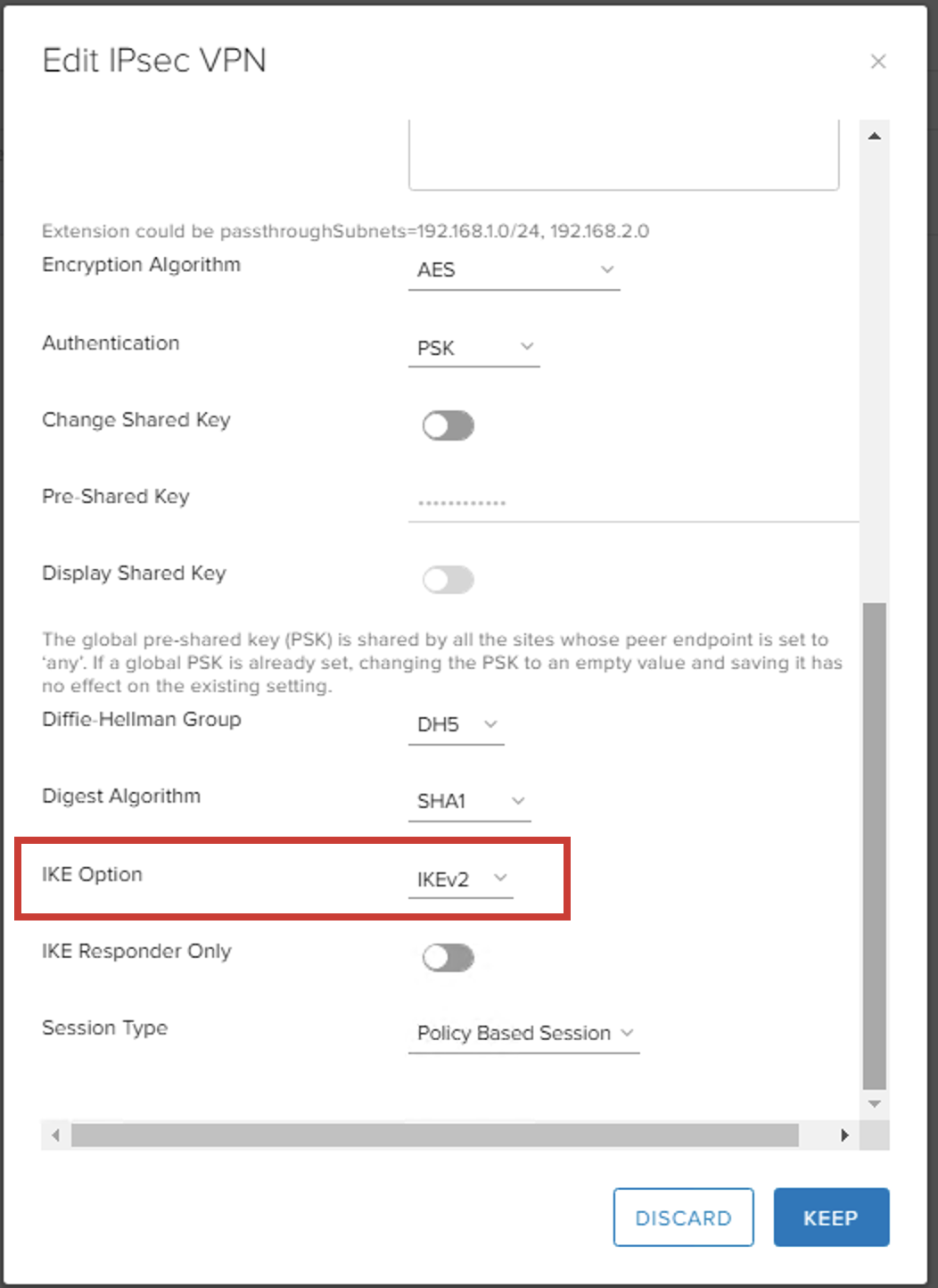Open the Diffie-Hellman Group DH5 dropdown
The image size is (938, 1288).
(x=456, y=725)
